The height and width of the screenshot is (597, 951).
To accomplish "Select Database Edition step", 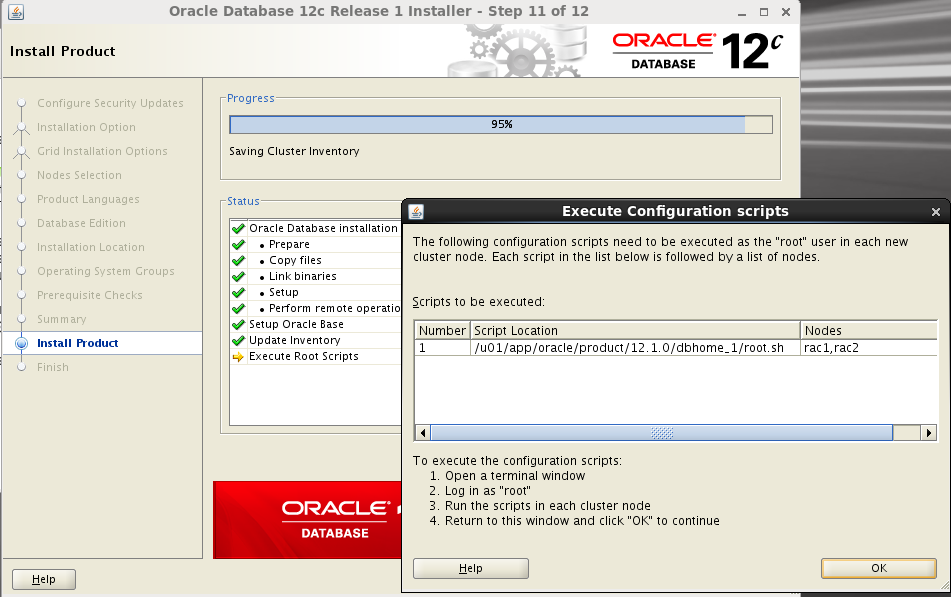I will pyautogui.click(x=81, y=223).
